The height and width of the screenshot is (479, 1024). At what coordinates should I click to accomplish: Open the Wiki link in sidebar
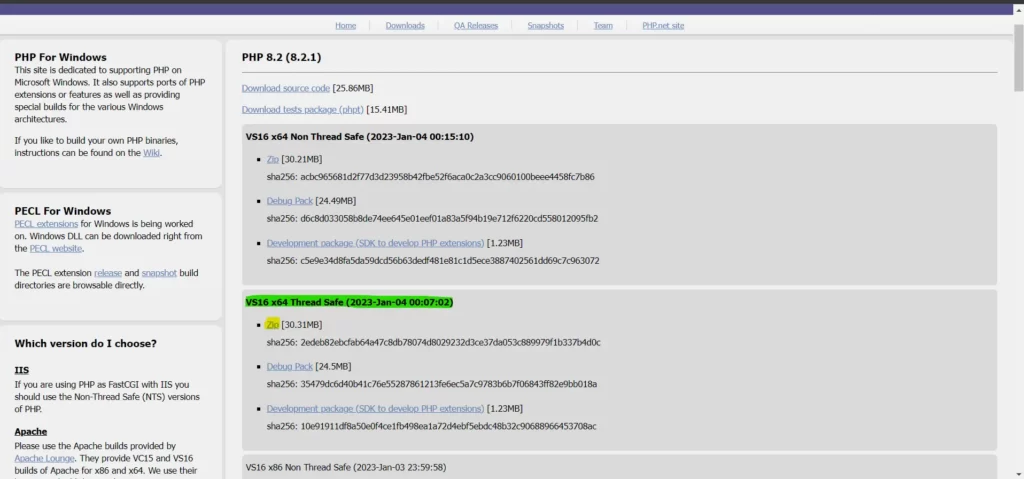point(152,153)
